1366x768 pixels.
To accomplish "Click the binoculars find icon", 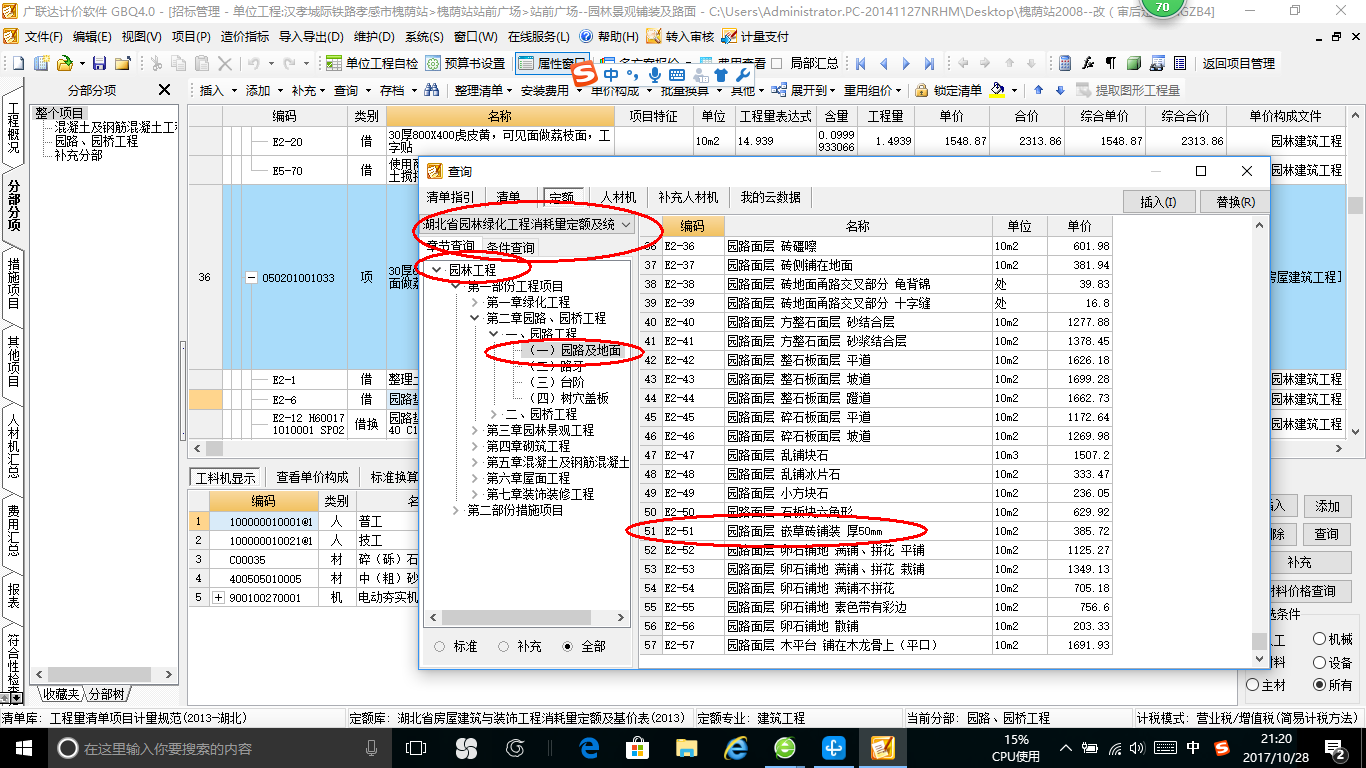I will point(431,90).
